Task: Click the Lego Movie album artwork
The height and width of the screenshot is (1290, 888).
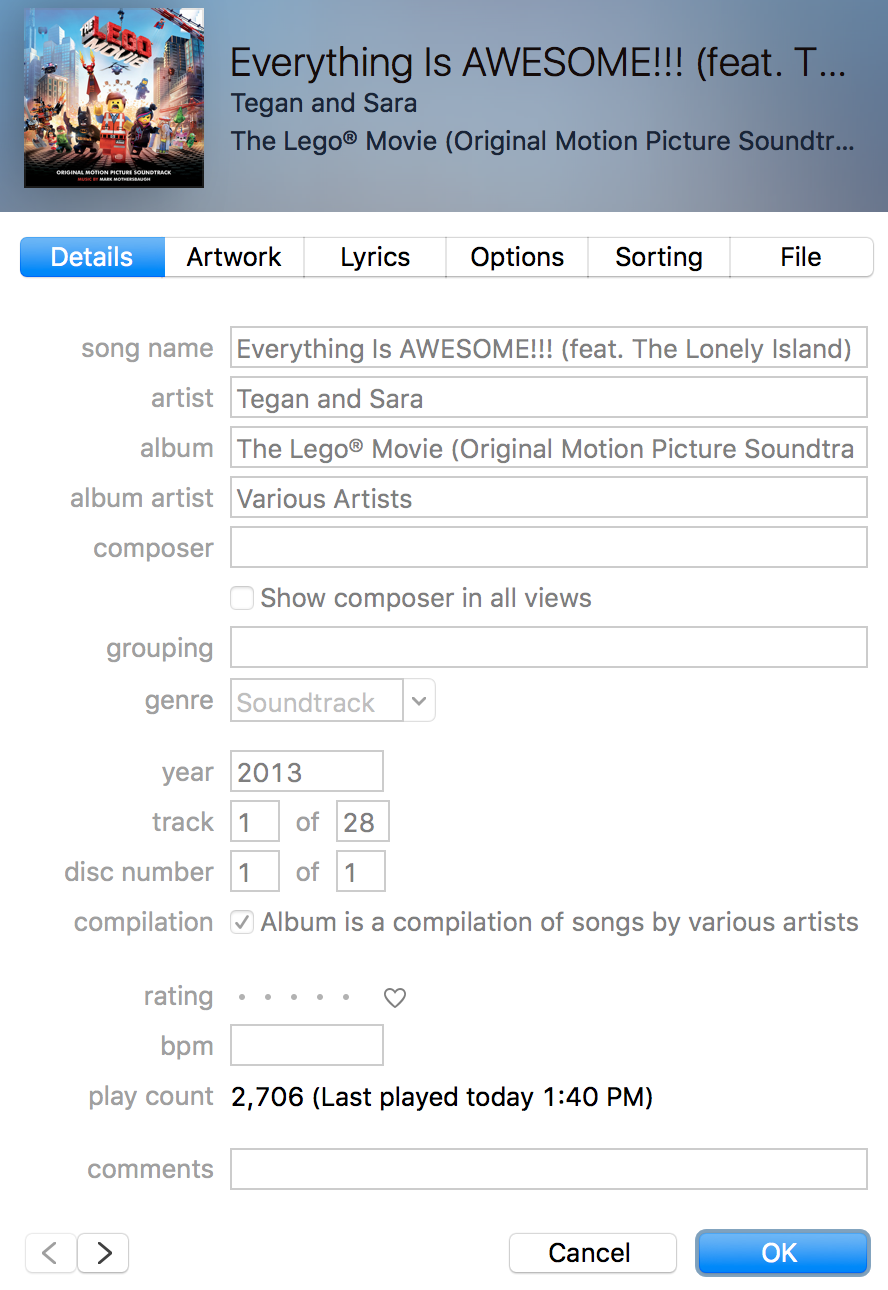Action: (114, 98)
